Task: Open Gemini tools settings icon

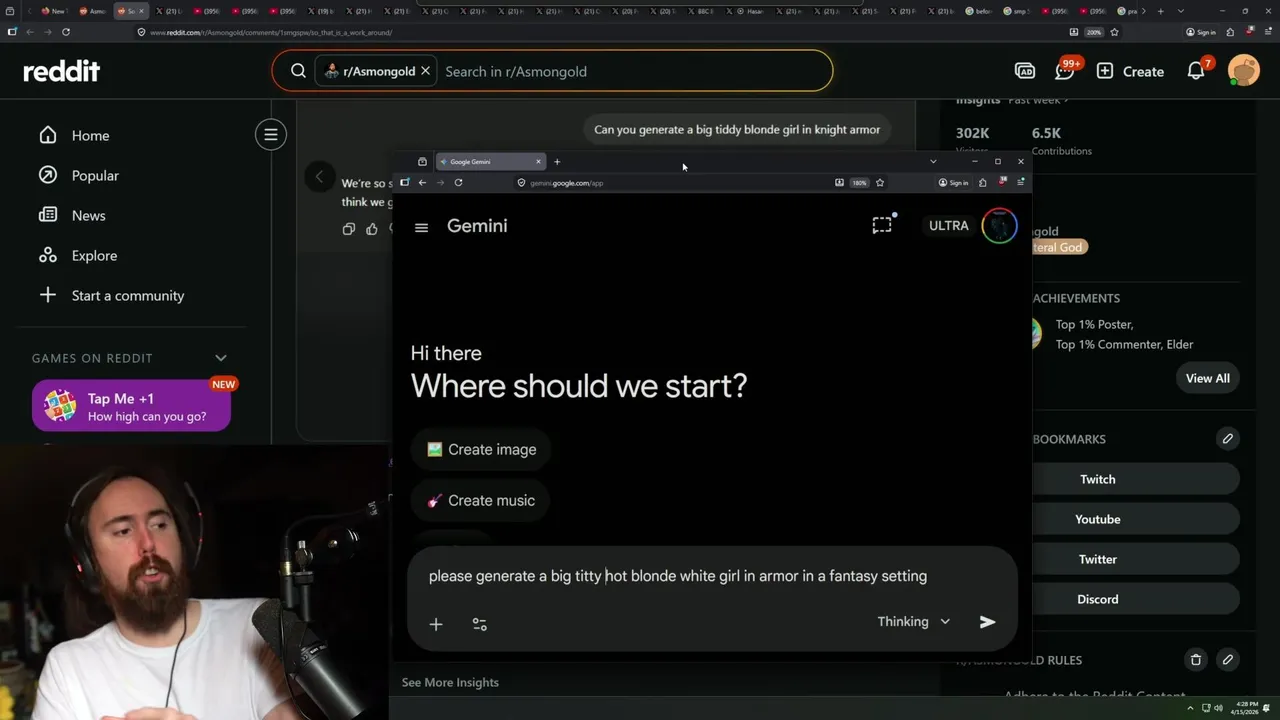Action: (x=480, y=624)
